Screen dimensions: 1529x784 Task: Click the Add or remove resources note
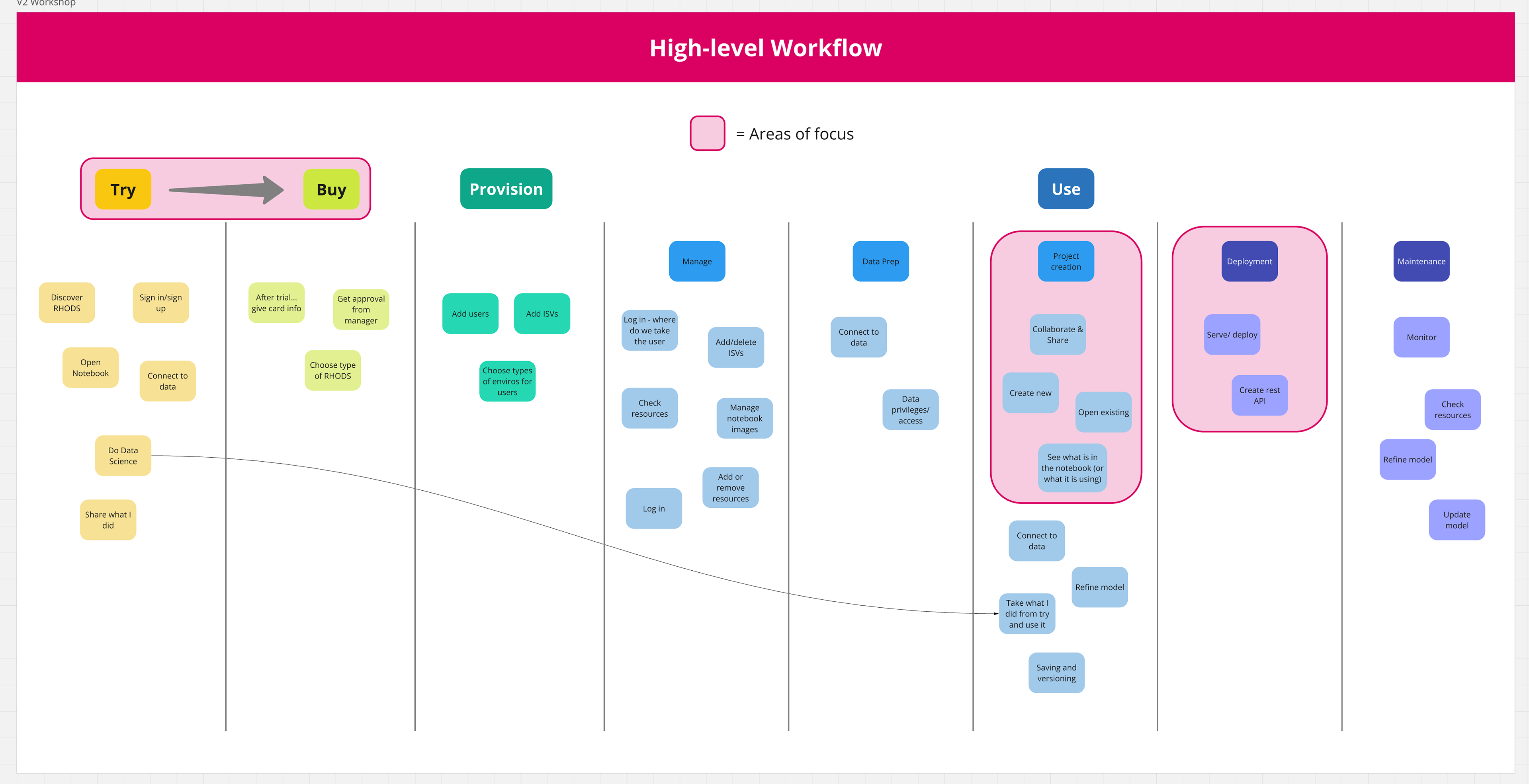[730, 488]
